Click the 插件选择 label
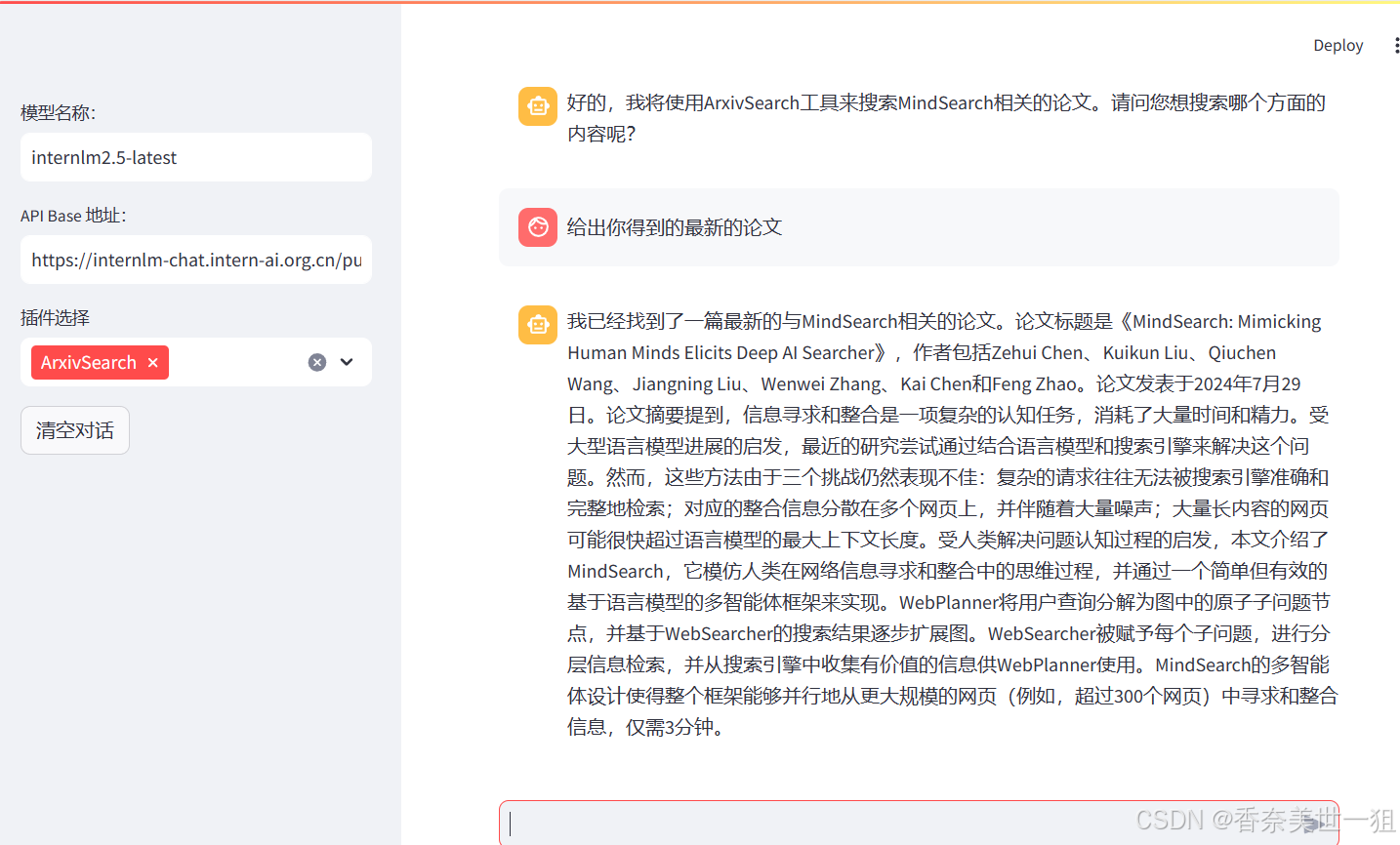 (x=55, y=318)
